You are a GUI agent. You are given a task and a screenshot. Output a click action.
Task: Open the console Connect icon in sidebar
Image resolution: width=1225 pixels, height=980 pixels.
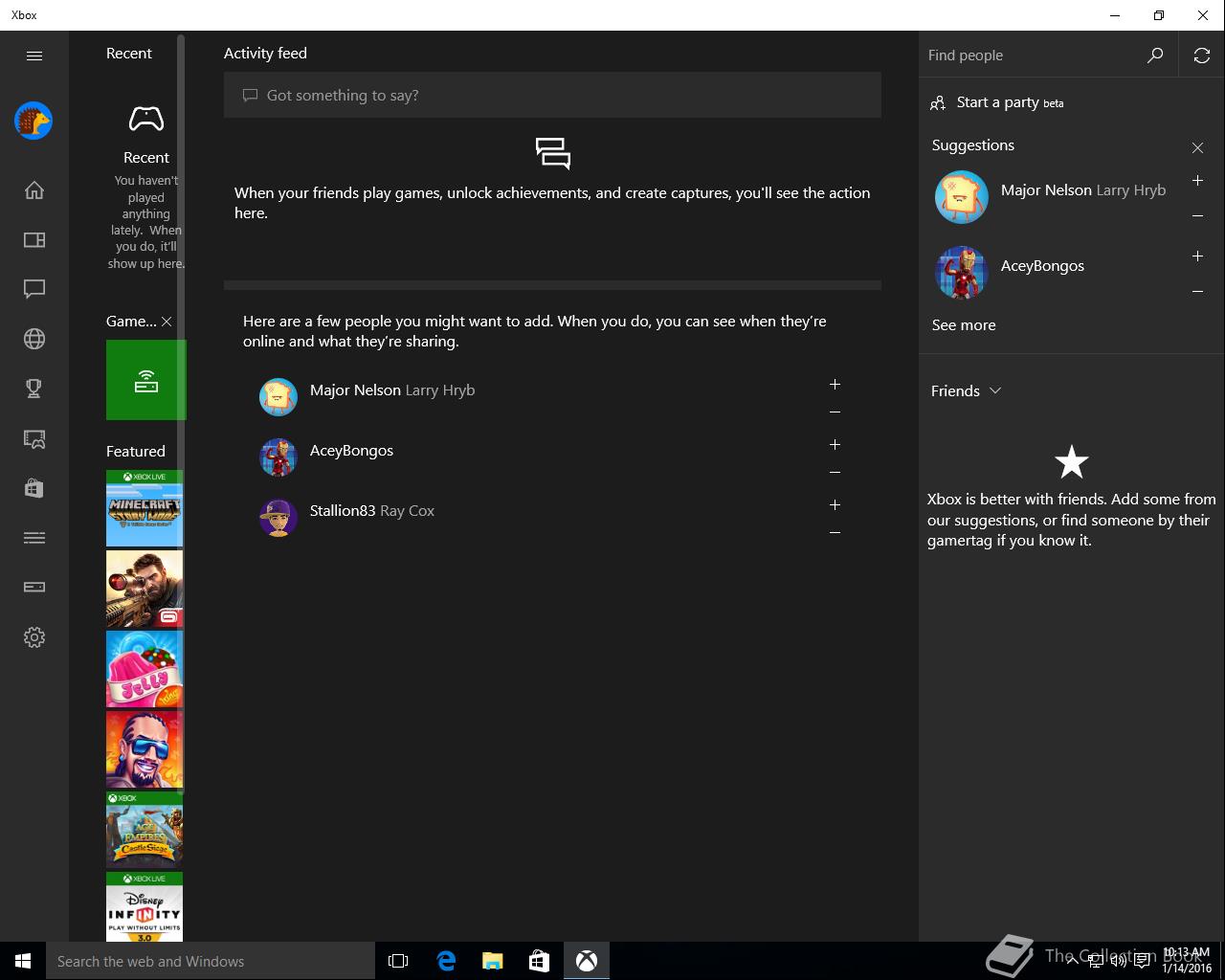(x=34, y=588)
